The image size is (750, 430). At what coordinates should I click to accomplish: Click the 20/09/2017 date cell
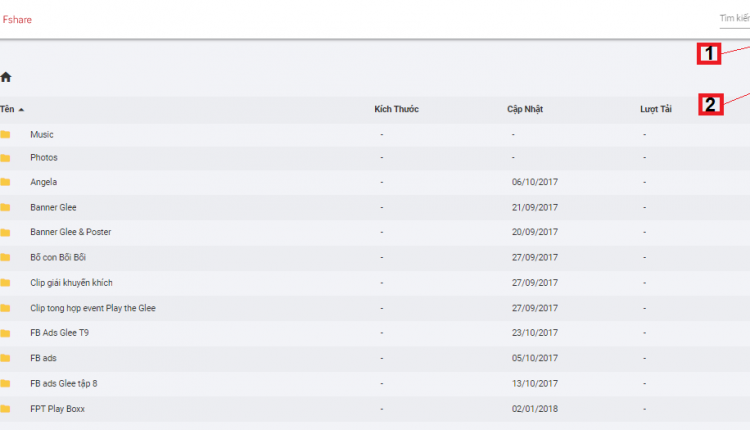(535, 232)
